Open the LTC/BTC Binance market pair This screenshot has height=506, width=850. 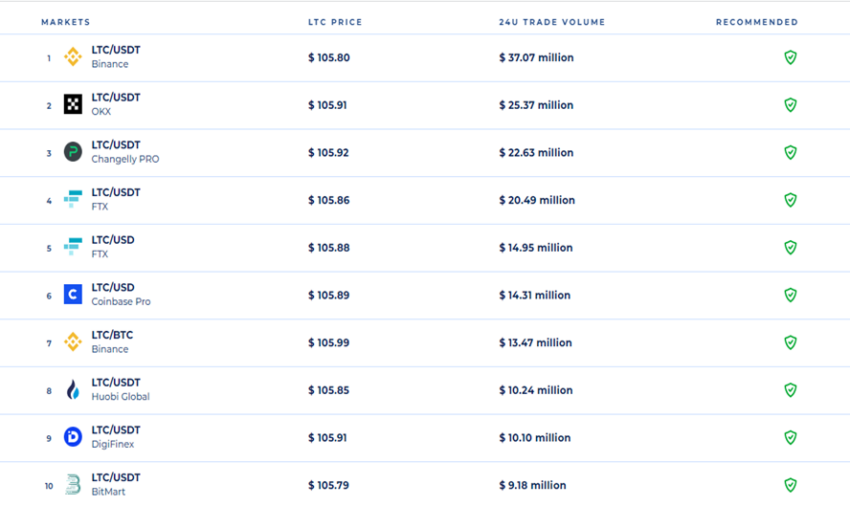click(x=112, y=335)
